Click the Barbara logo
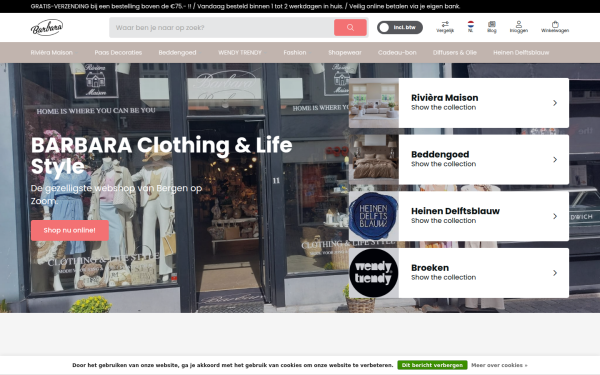The height and width of the screenshot is (375, 600). [47, 28]
